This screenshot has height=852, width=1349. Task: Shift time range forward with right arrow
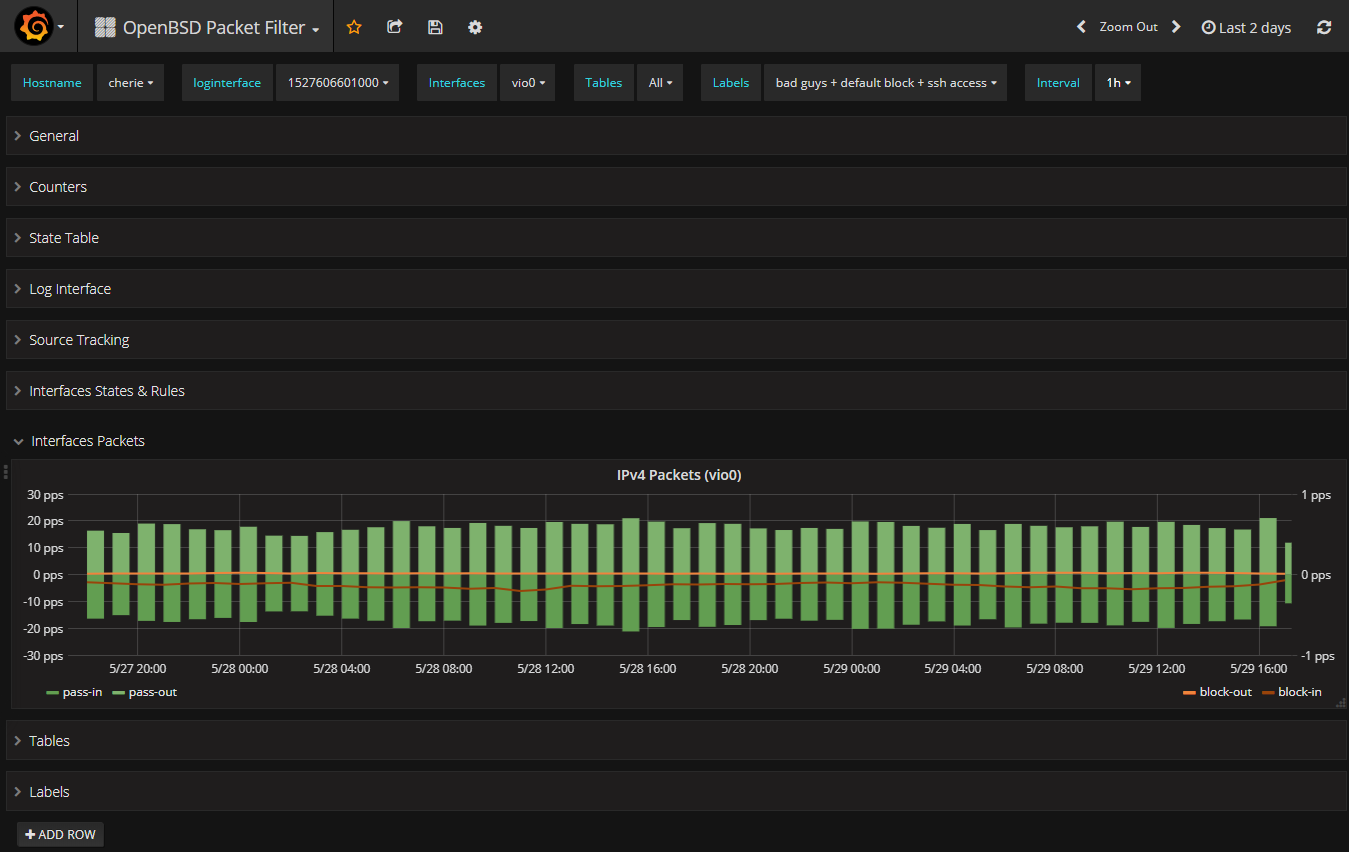[1176, 27]
